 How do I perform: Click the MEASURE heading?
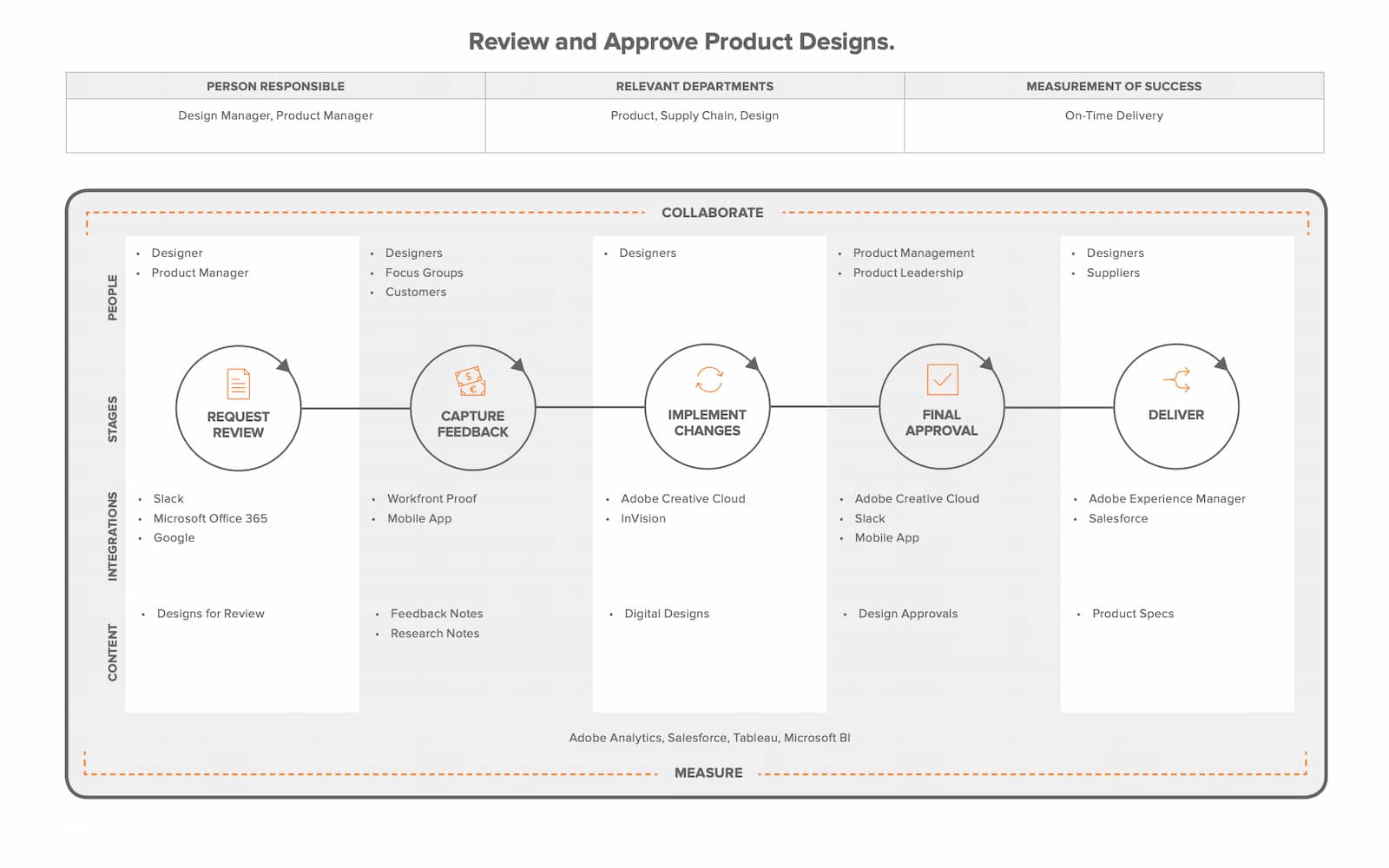[x=708, y=773]
